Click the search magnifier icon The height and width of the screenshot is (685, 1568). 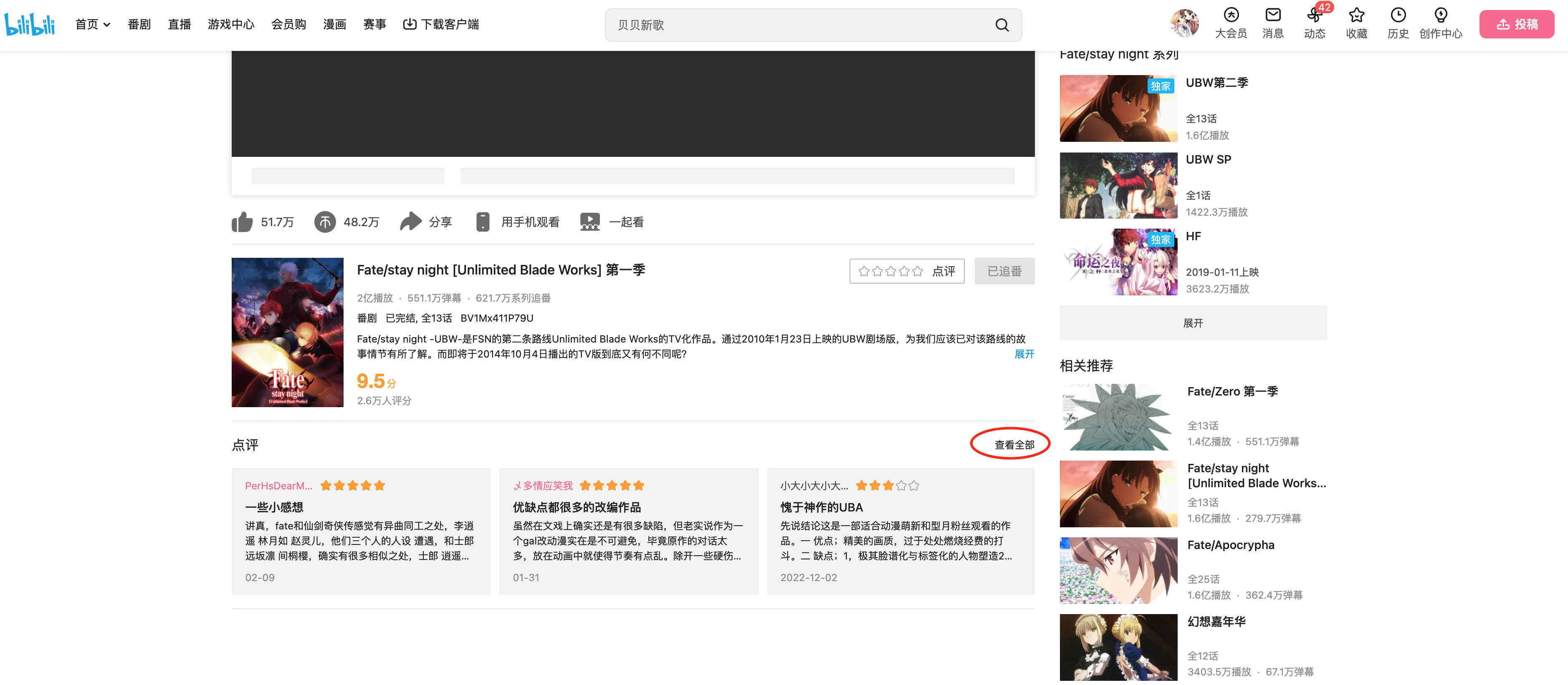tap(1002, 25)
